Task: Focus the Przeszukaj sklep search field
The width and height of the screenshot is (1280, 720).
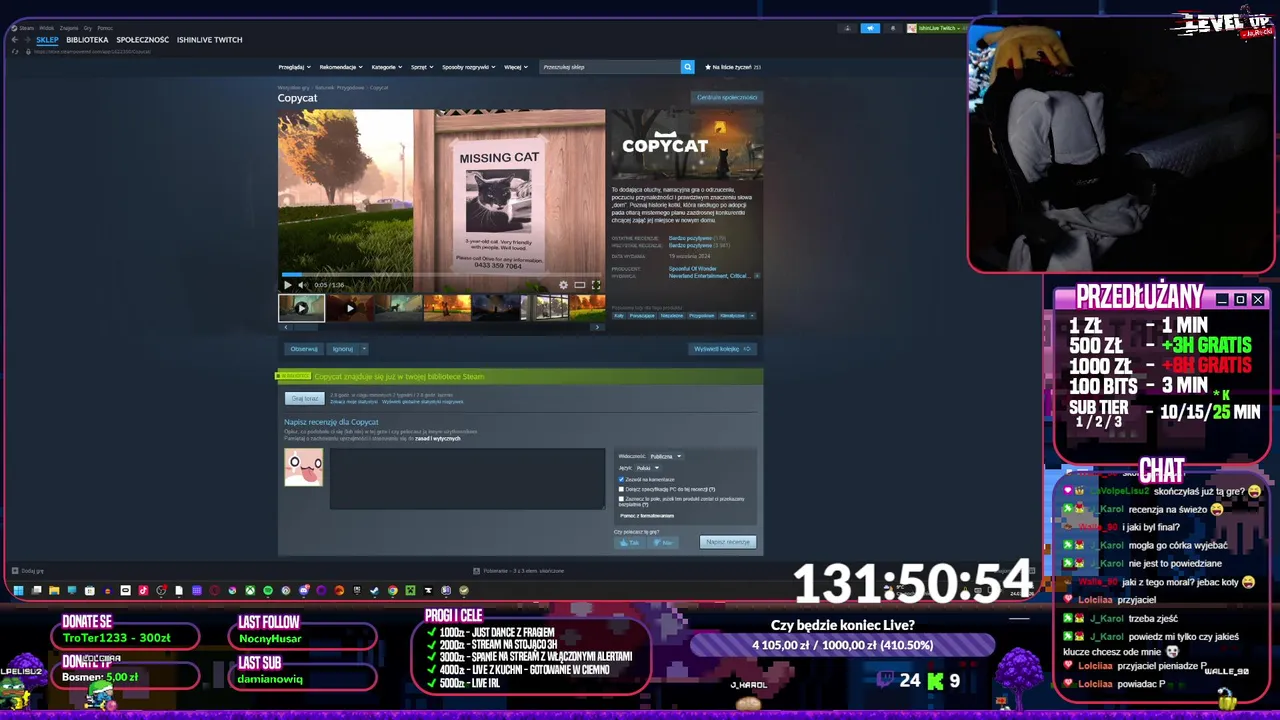Action: tap(609, 67)
